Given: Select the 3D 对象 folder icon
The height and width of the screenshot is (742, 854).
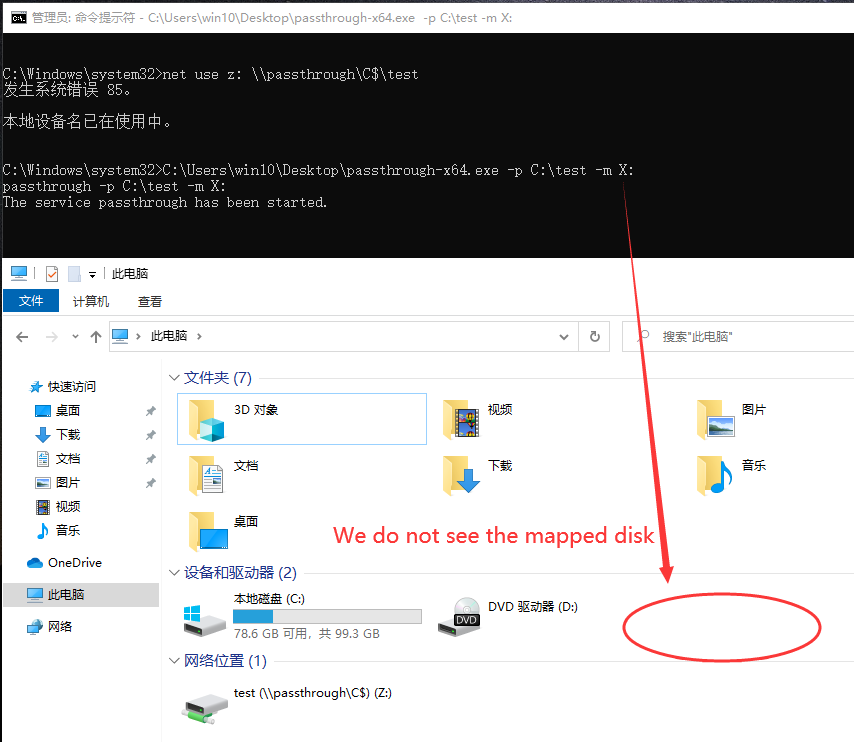Looking at the screenshot, I should (x=206, y=419).
